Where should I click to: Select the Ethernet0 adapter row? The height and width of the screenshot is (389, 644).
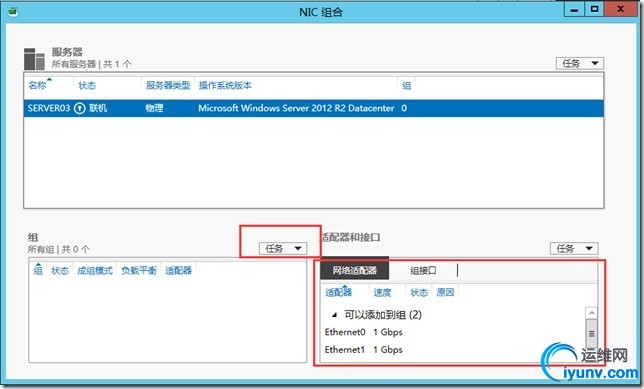pos(453,332)
